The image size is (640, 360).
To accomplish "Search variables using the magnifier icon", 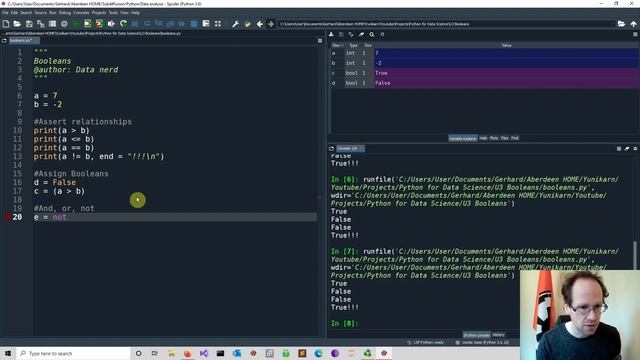I will [371, 35].
